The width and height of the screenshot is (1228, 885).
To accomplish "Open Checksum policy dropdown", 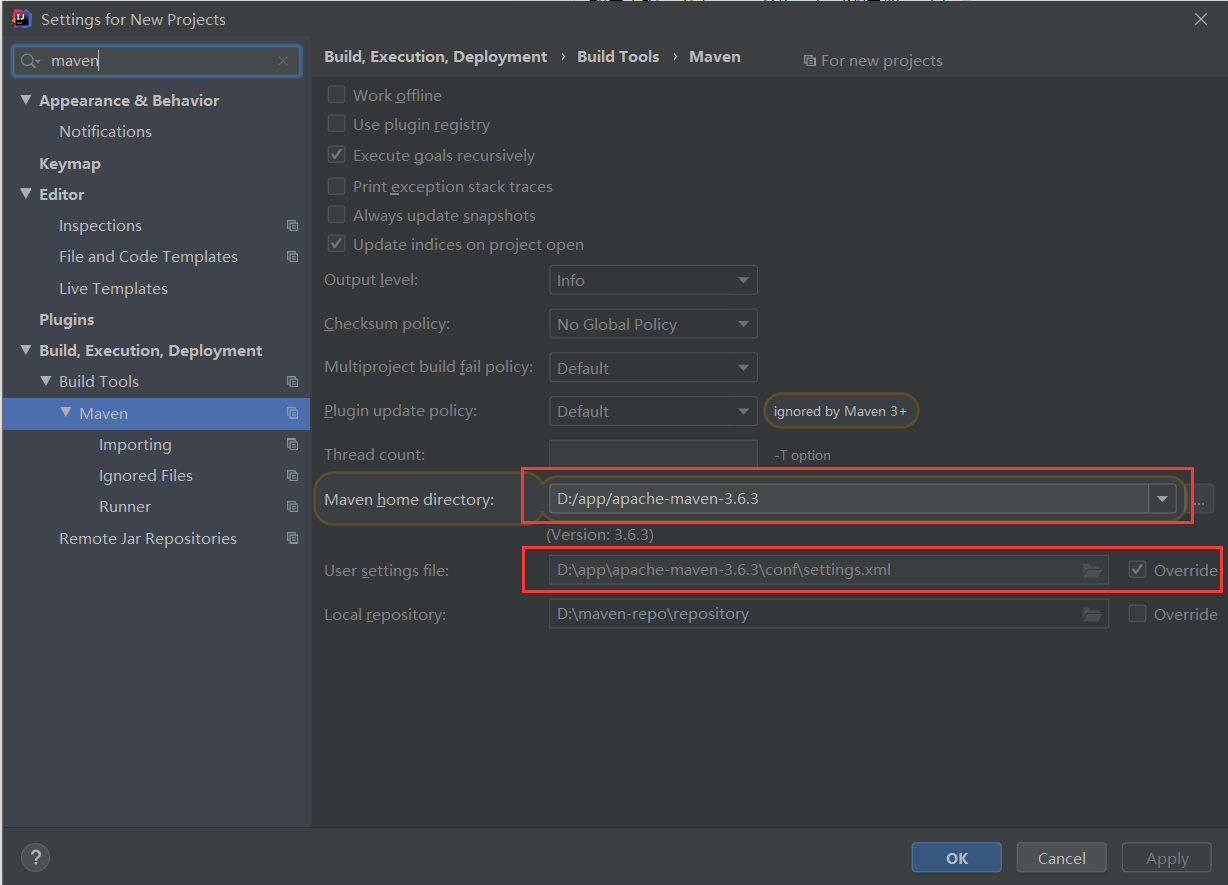I will click(x=653, y=324).
